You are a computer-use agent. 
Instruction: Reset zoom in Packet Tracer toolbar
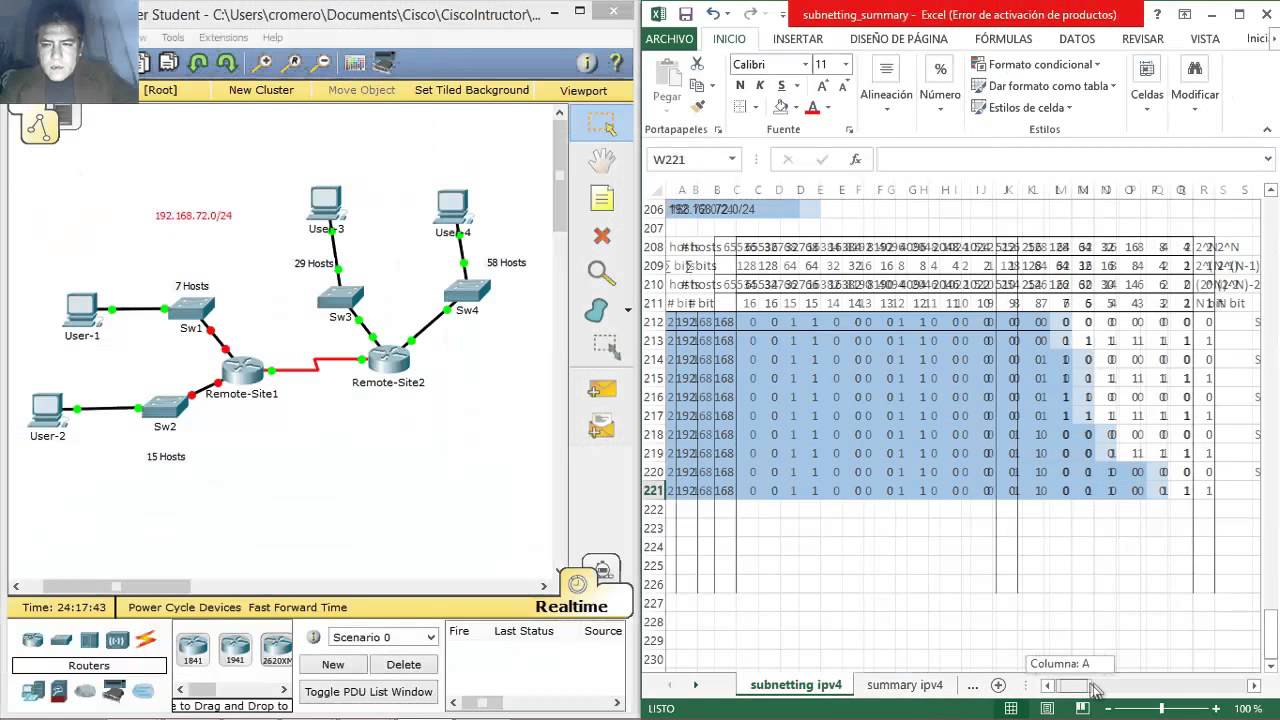tap(292, 63)
